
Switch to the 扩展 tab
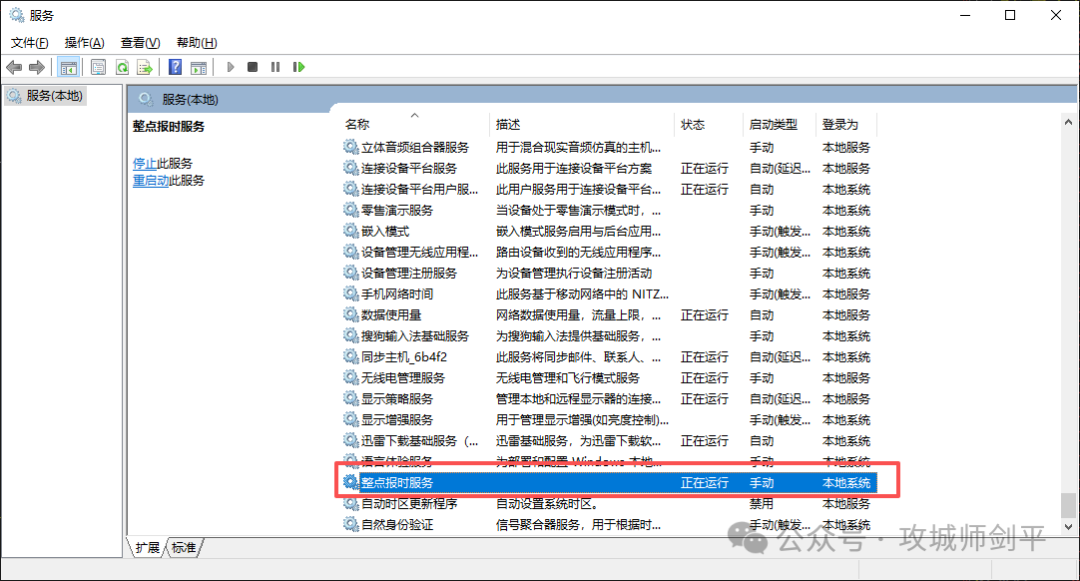coord(147,547)
